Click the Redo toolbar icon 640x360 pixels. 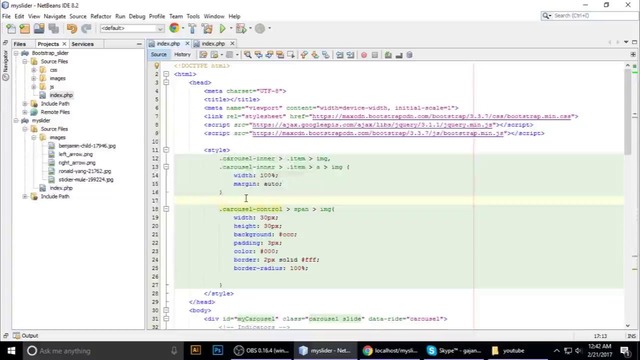pyautogui.click(x=86, y=29)
